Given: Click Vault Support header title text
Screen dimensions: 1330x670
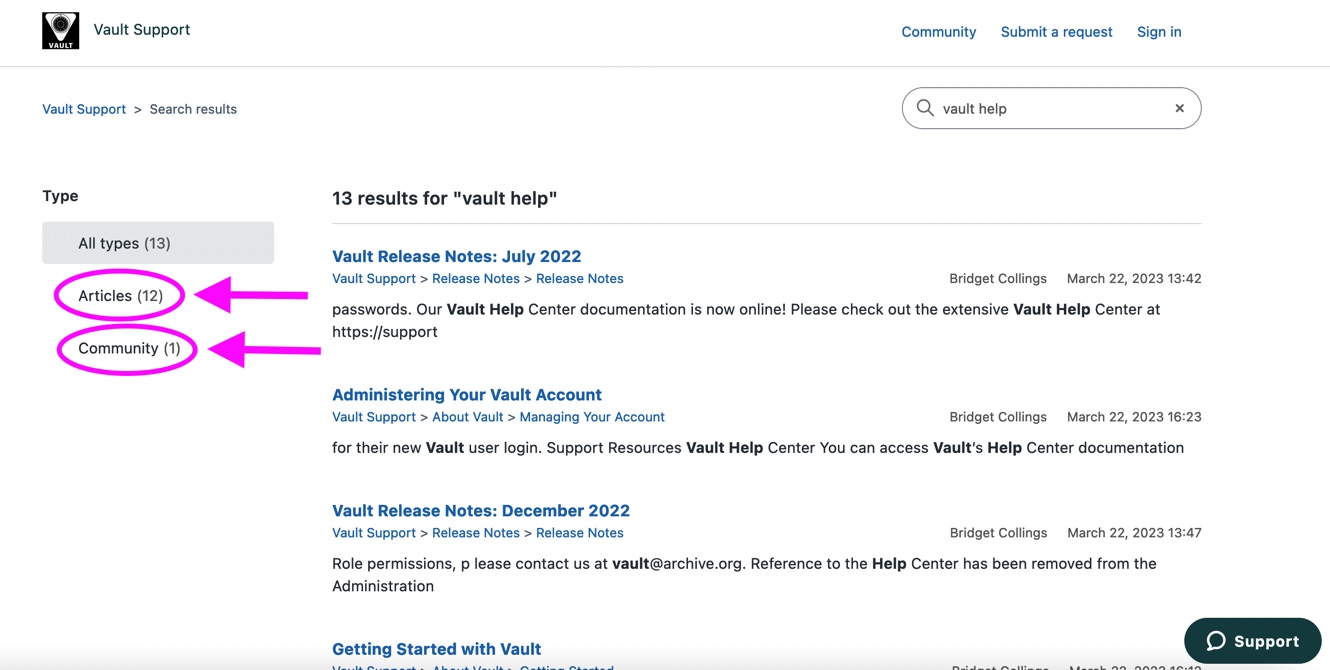Looking at the screenshot, I should coord(141,30).
